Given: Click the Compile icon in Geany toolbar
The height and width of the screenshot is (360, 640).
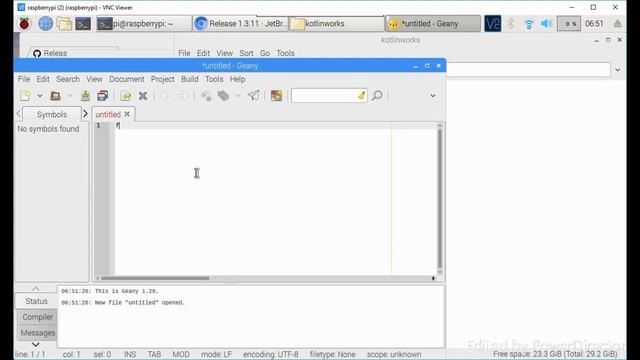Looking at the screenshot, I should [206, 96].
